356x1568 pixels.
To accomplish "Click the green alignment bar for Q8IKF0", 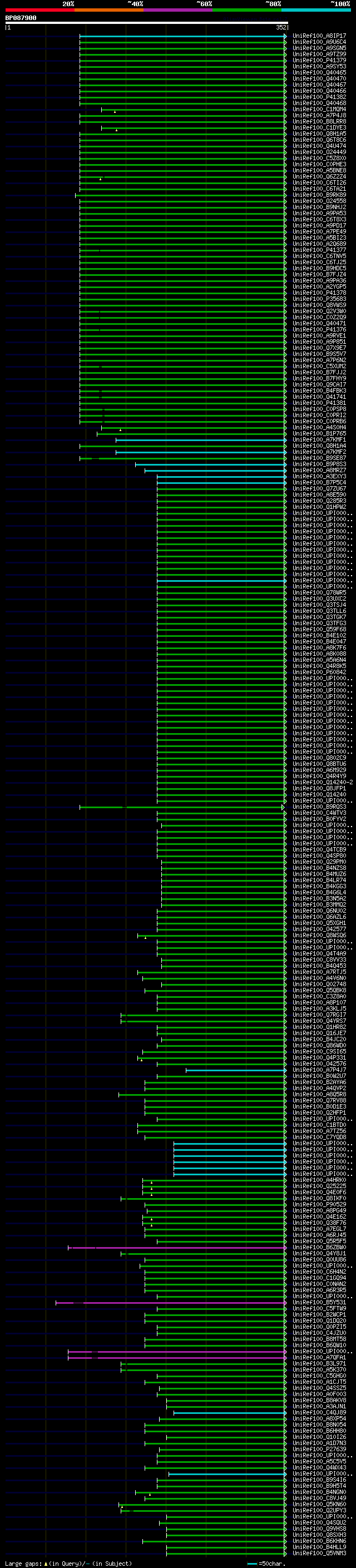I will pyautogui.click(x=203, y=1198).
